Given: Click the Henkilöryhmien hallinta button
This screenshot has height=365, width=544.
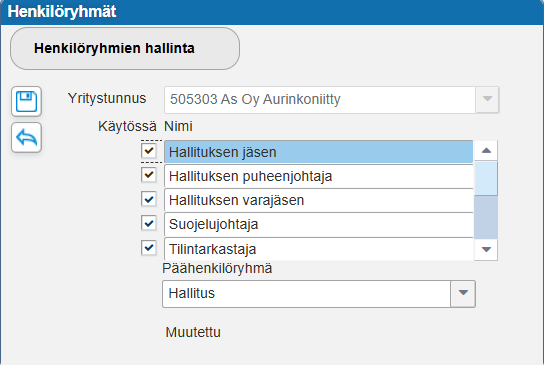Looking at the screenshot, I should pos(125,49).
